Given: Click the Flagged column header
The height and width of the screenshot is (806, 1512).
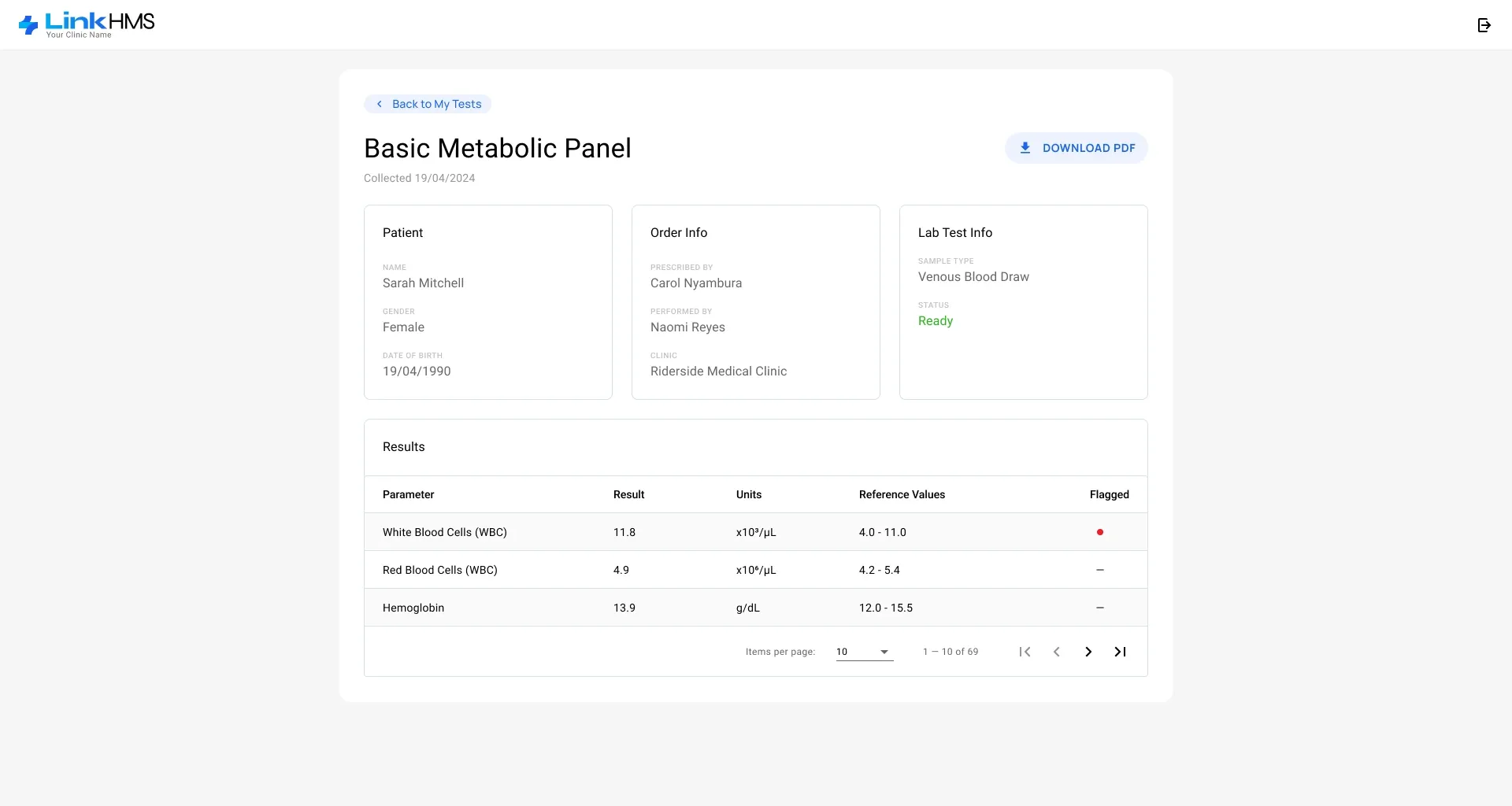Looking at the screenshot, I should pos(1110,494).
